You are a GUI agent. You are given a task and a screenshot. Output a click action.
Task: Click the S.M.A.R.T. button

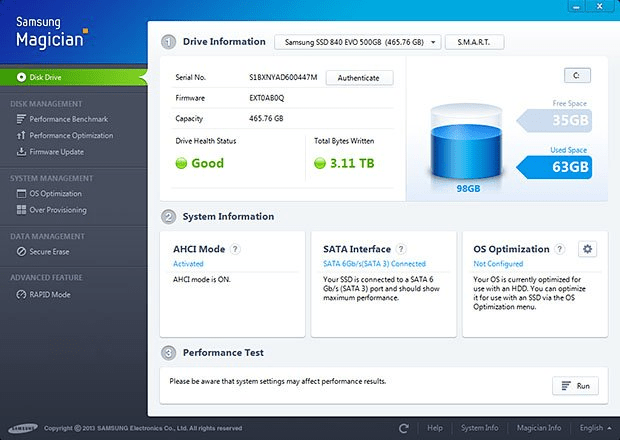[x=474, y=42]
